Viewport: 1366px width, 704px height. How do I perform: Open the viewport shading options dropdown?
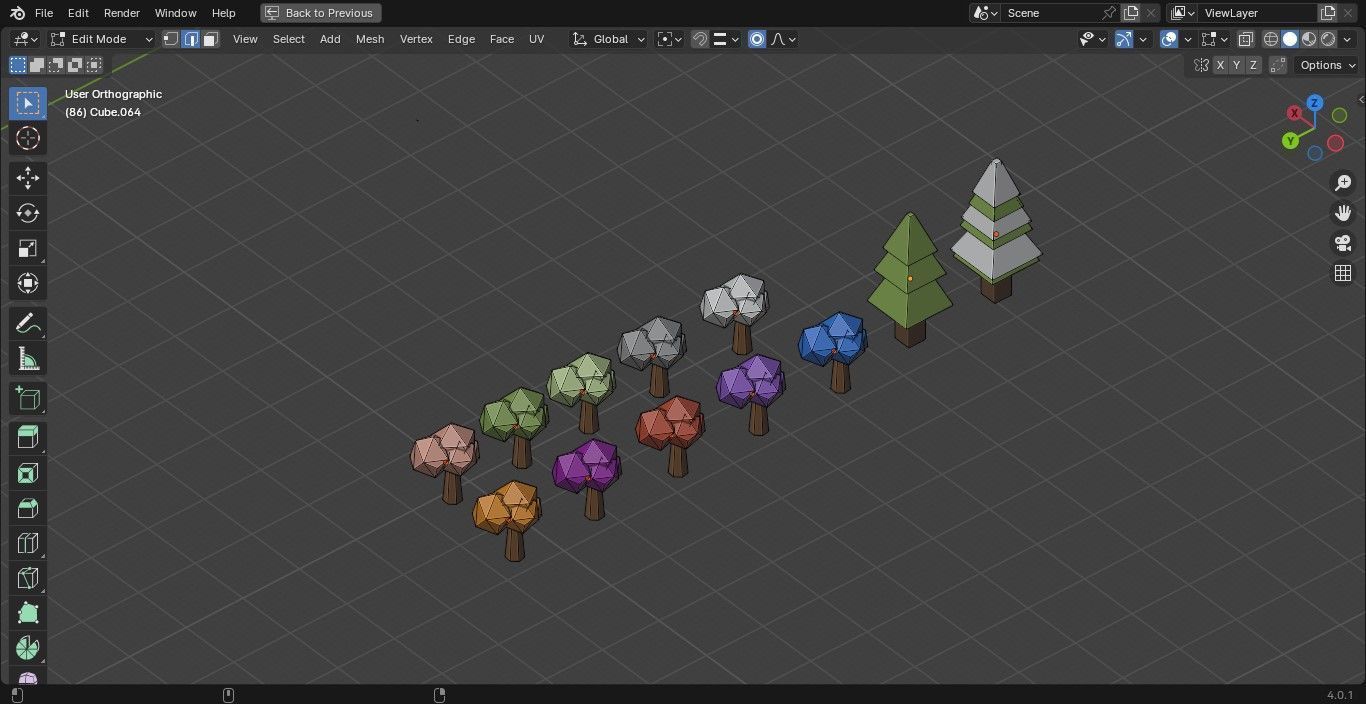pos(1346,39)
